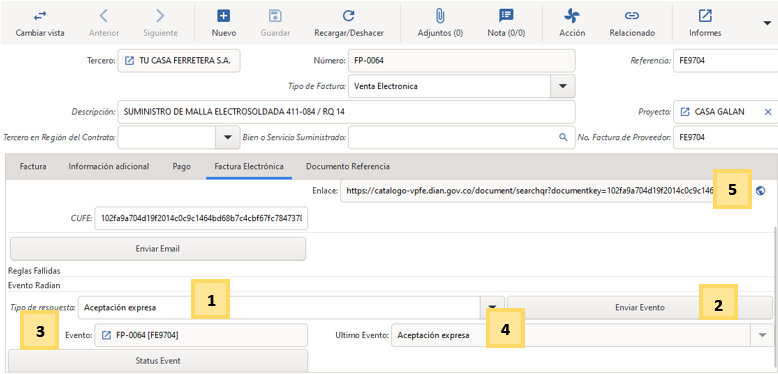778x374 pixels.
Task: Clear the Proyecto field with X
Action: 768,112
